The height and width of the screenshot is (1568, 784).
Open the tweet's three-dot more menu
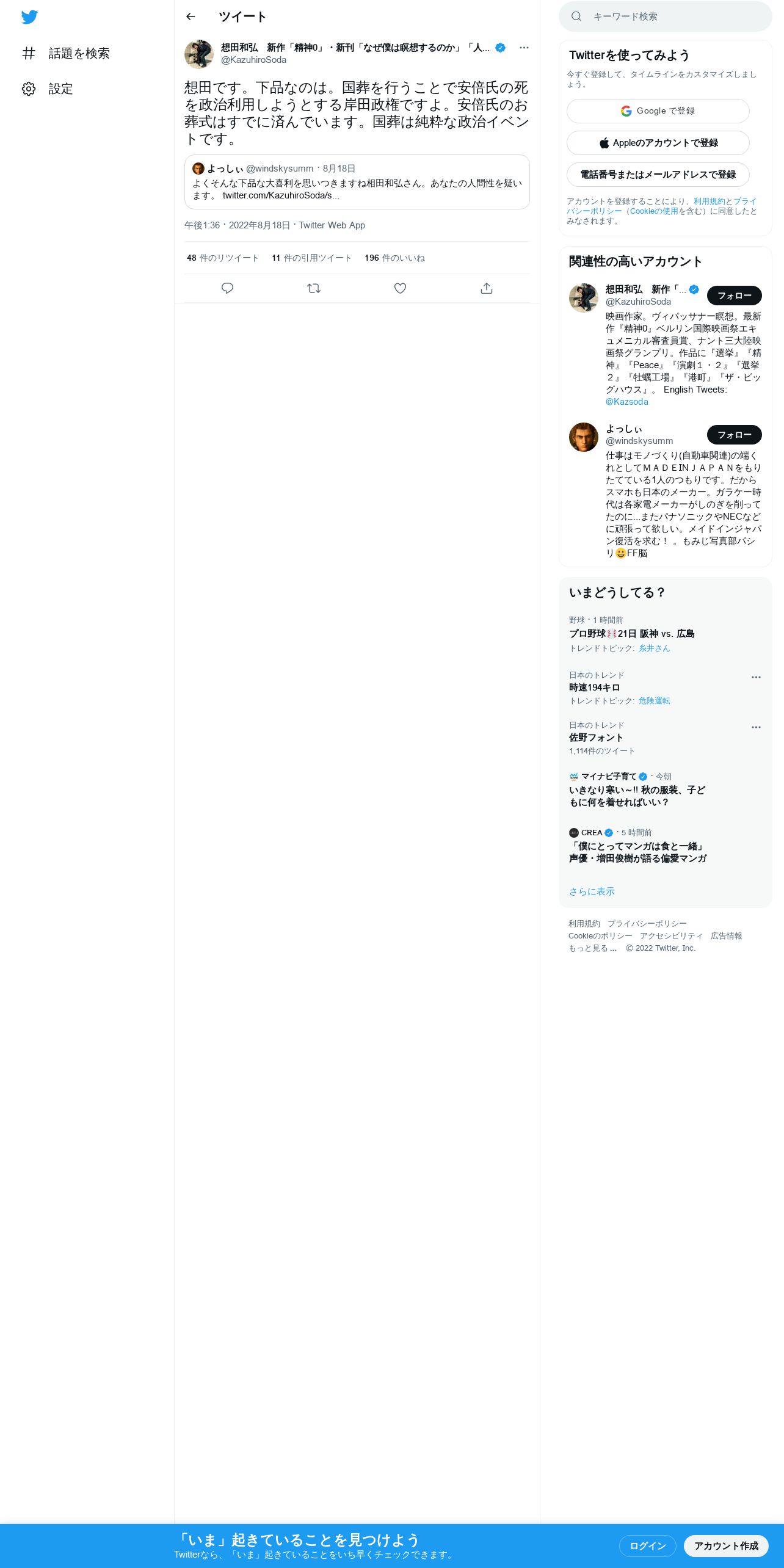tap(524, 48)
